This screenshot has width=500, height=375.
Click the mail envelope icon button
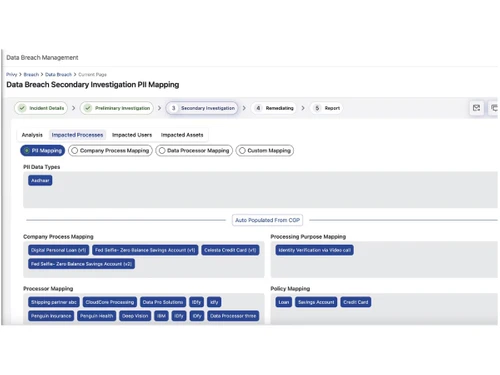pyautogui.click(x=476, y=108)
